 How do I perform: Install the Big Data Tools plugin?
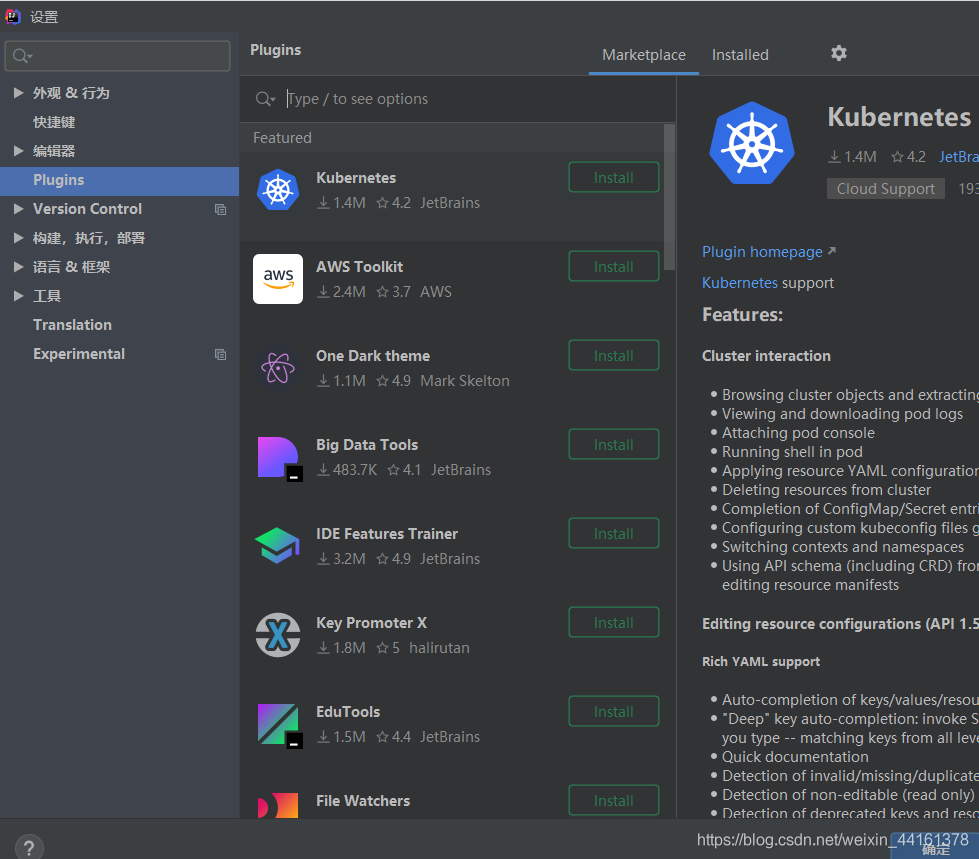pyautogui.click(x=614, y=444)
